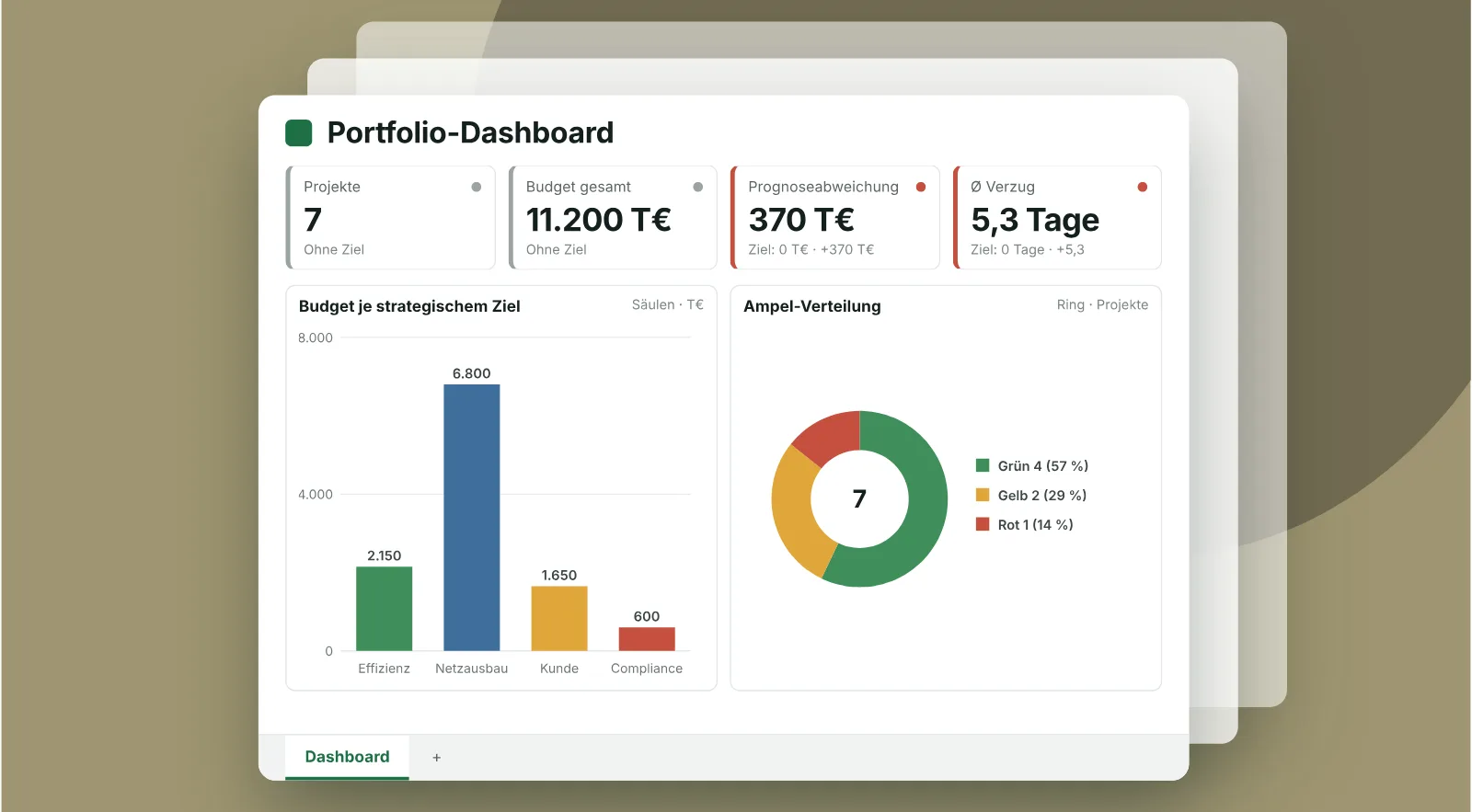Click the Effizienz axis label
Viewport: 1472px width, 812px height.
385,669
